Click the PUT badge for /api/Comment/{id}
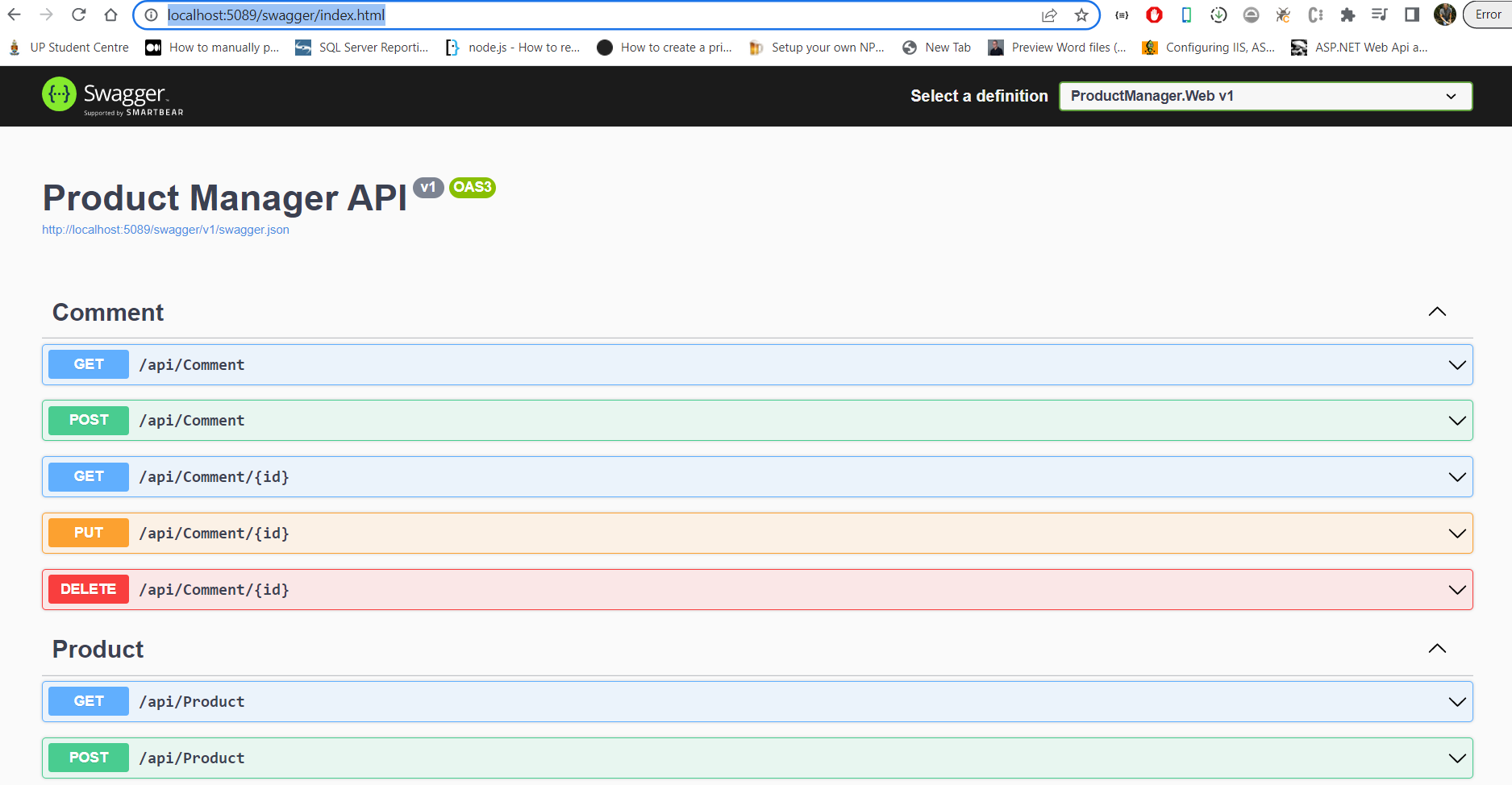The width and height of the screenshot is (1512, 785). [x=89, y=533]
